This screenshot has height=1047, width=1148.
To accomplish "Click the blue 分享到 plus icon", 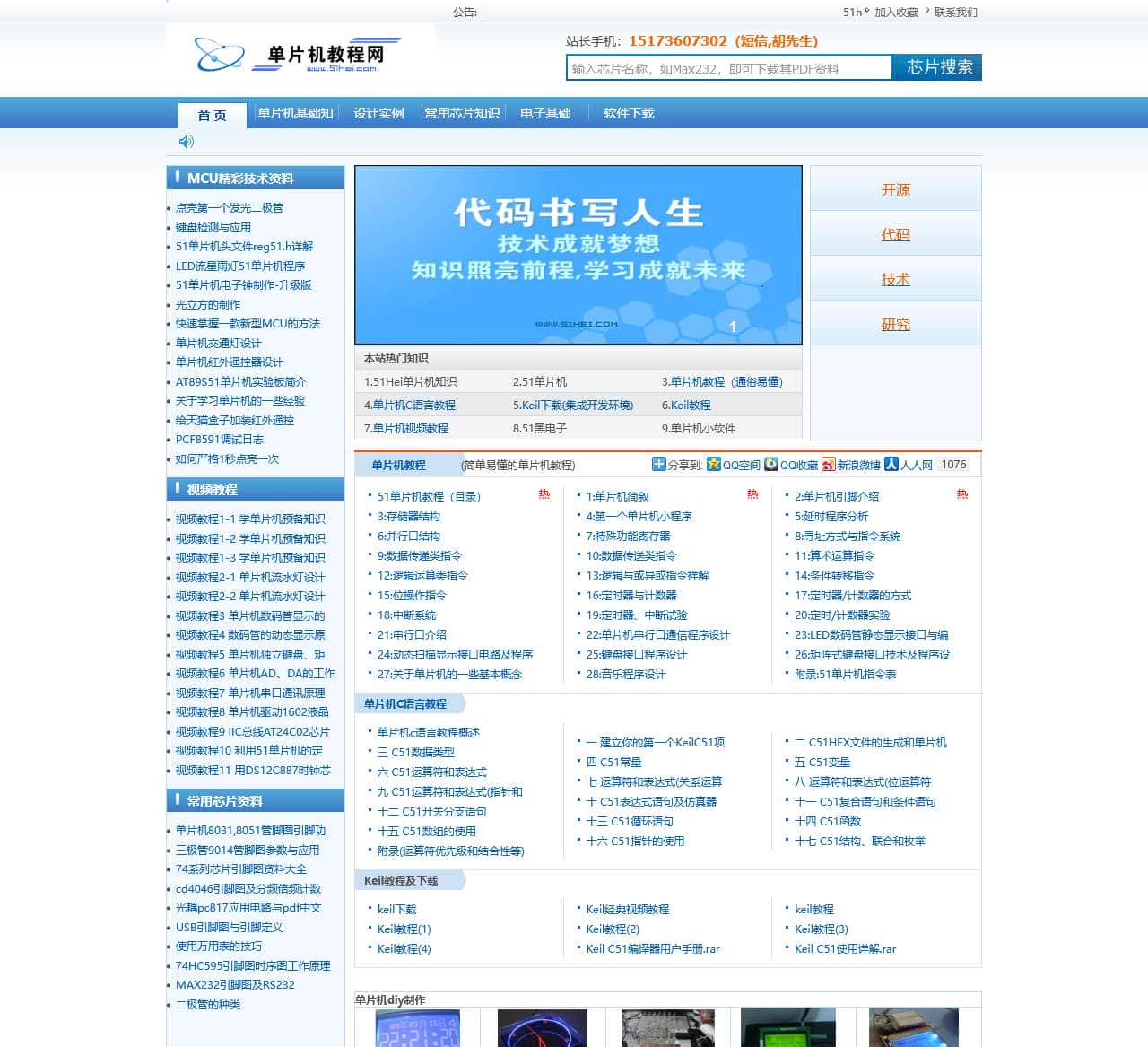I will (658, 465).
